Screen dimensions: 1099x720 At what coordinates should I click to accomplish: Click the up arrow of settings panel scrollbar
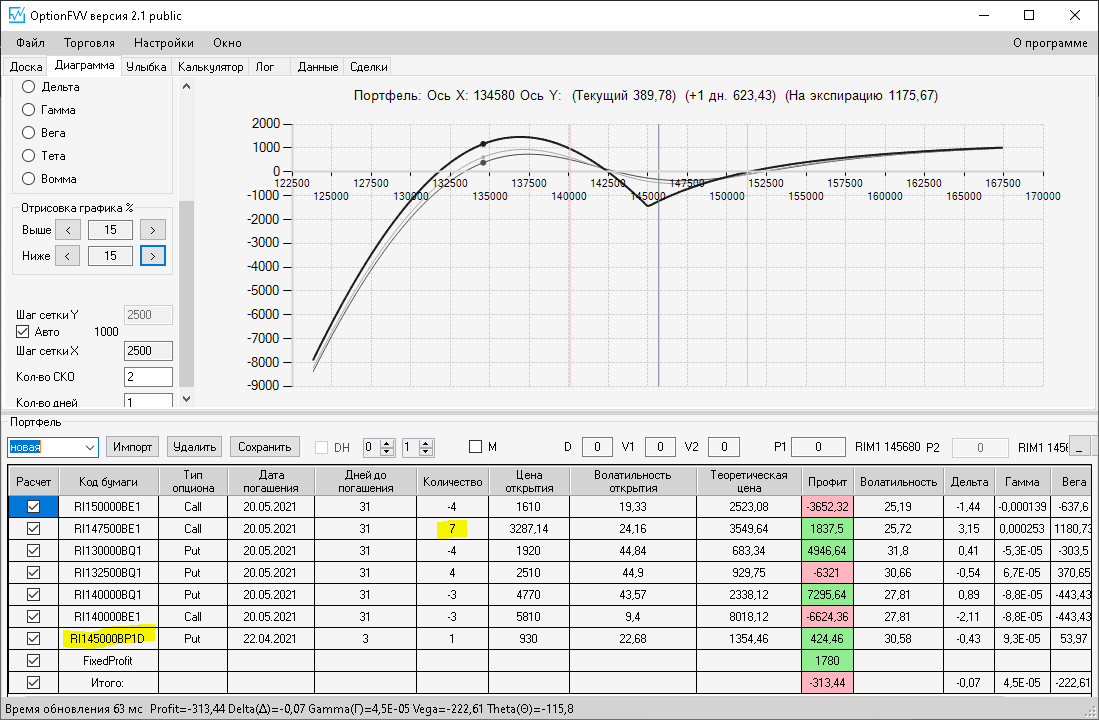click(186, 87)
